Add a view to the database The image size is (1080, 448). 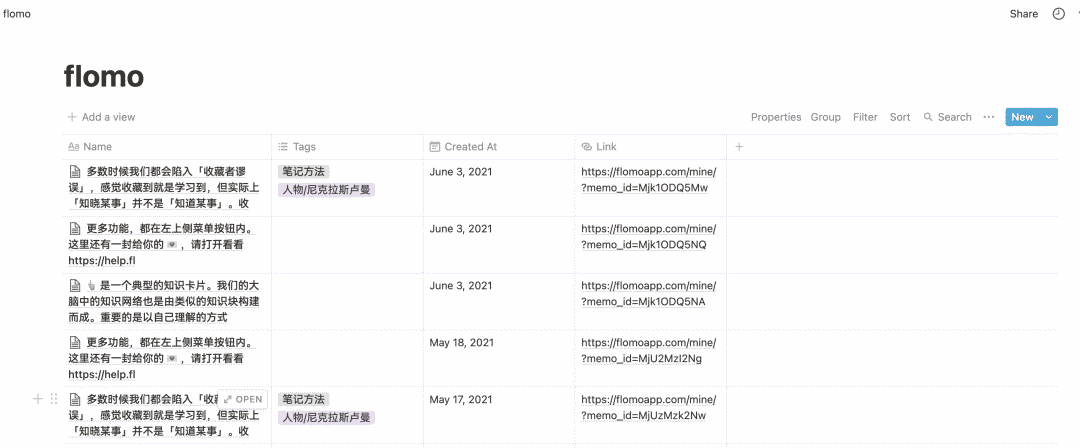point(101,117)
